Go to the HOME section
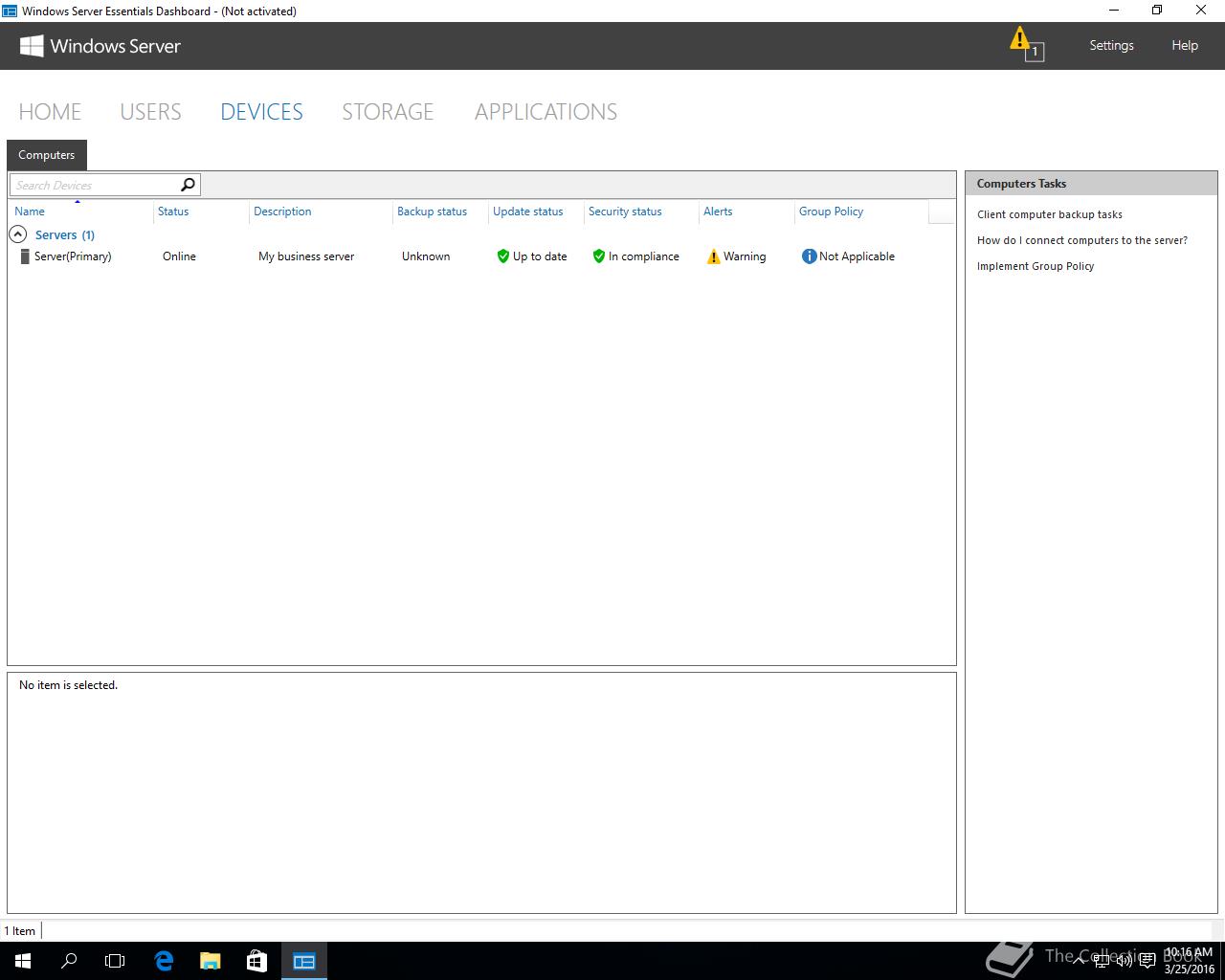 (50, 112)
